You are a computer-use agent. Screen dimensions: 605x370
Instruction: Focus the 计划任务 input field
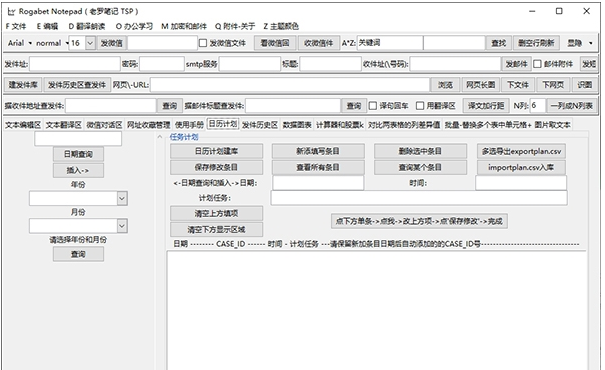pyautogui.click(x=419, y=198)
